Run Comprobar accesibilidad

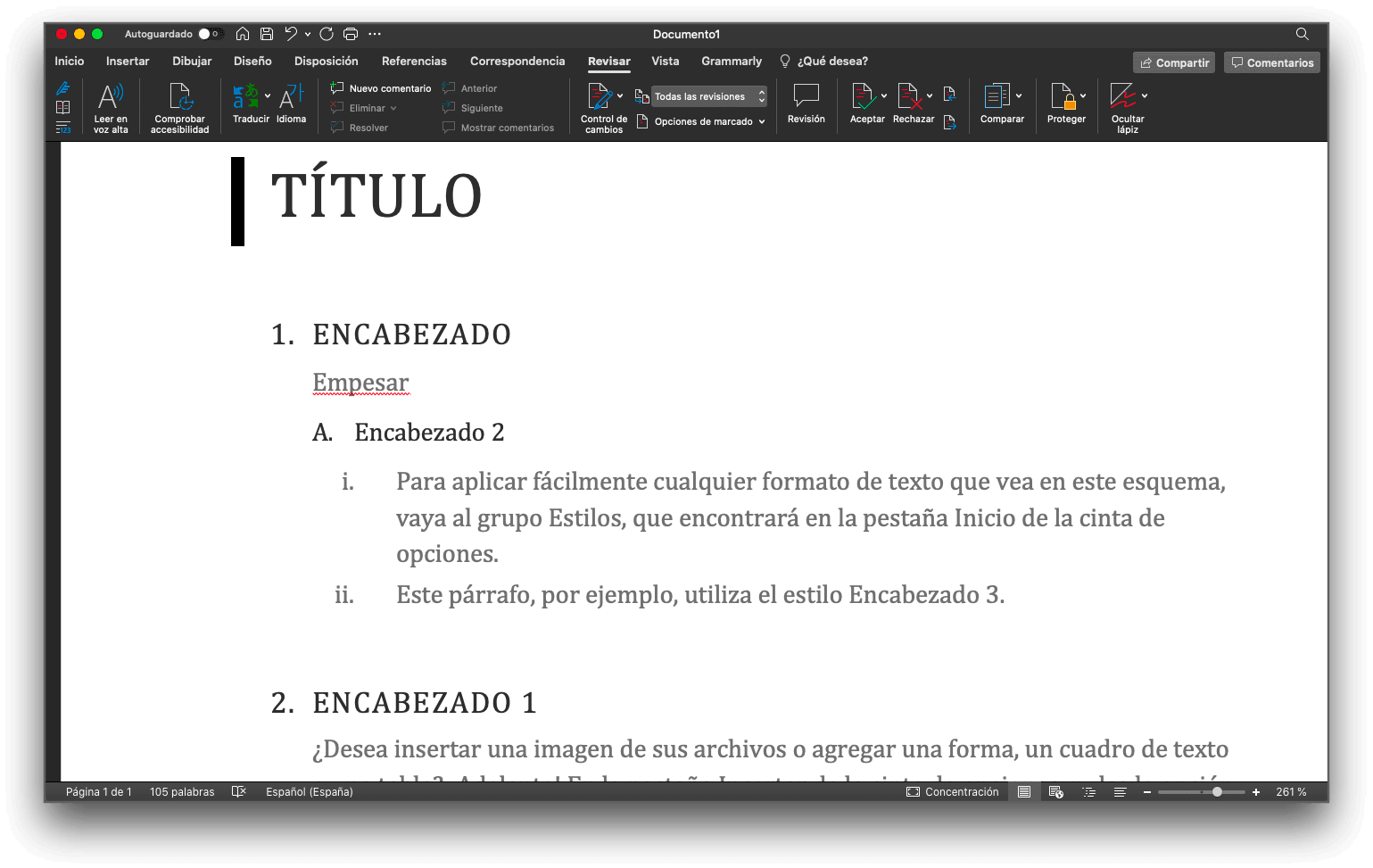pos(179,108)
